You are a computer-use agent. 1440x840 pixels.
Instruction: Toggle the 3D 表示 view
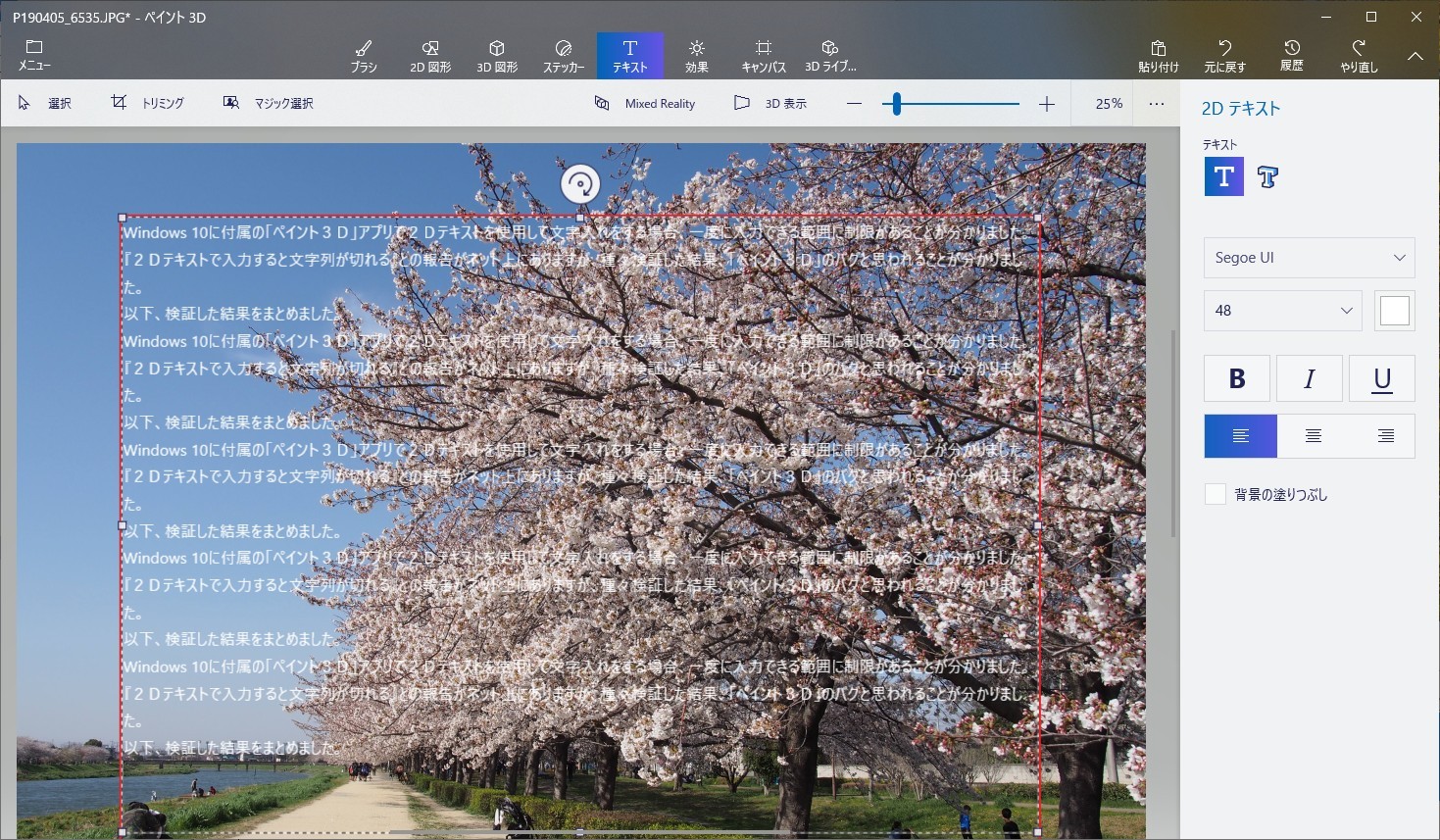[x=770, y=103]
